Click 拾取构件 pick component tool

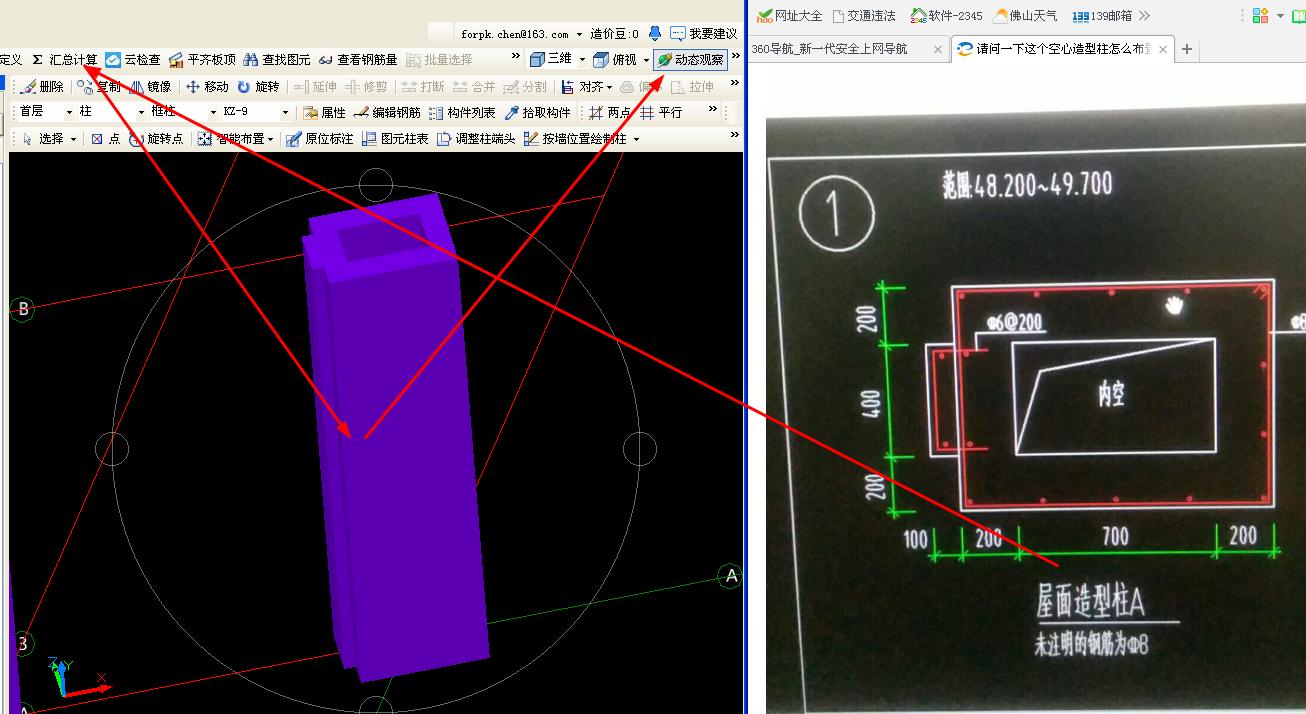537,113
